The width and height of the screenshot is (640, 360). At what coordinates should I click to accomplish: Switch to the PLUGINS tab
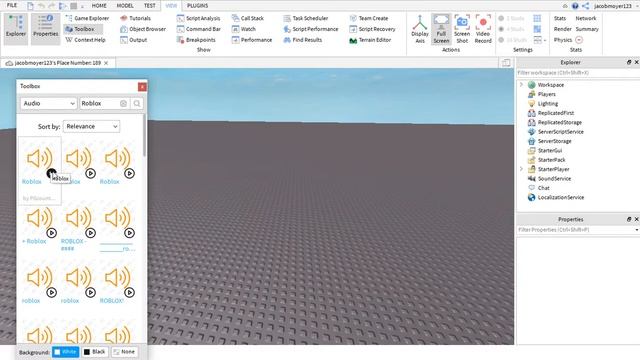[198, 6]
